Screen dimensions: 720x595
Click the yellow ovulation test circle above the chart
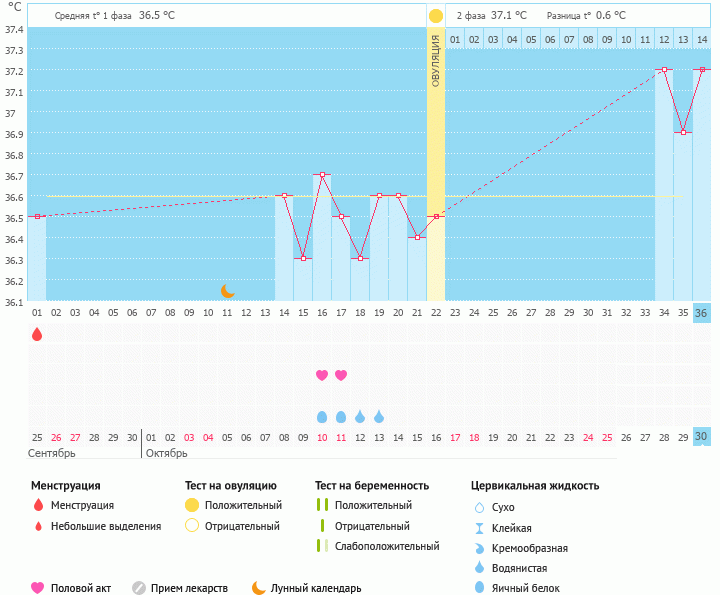coord(436,16)
